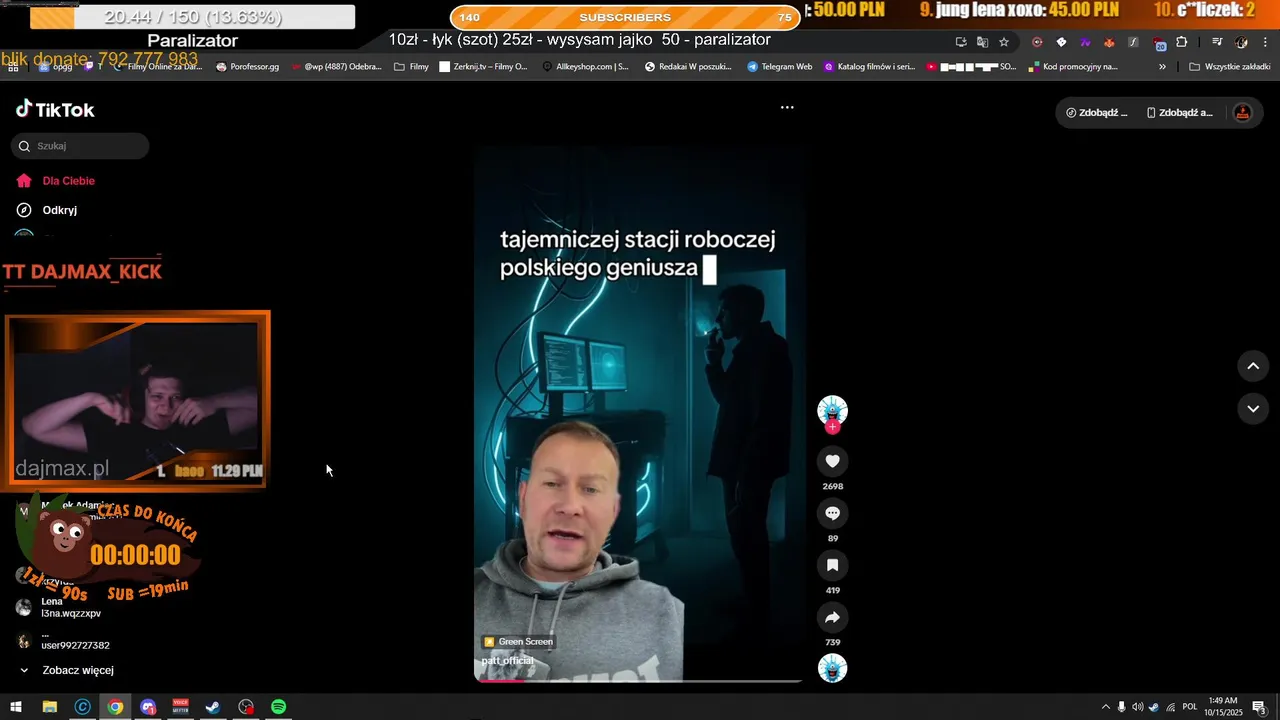Click the video progress bar

[638, 681]
